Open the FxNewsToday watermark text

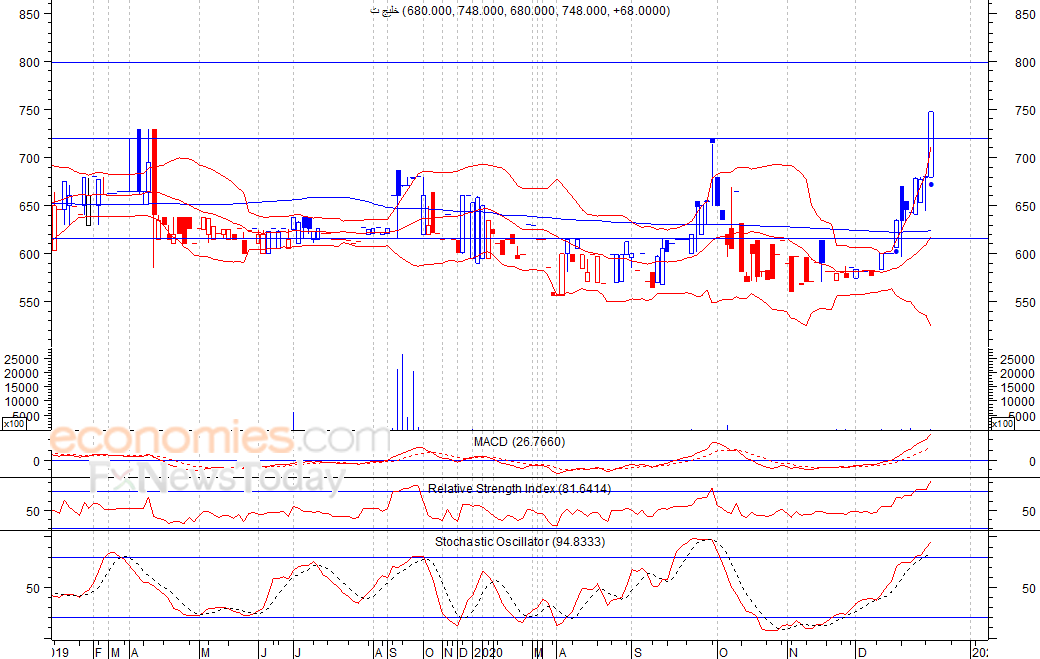(217, 479)
